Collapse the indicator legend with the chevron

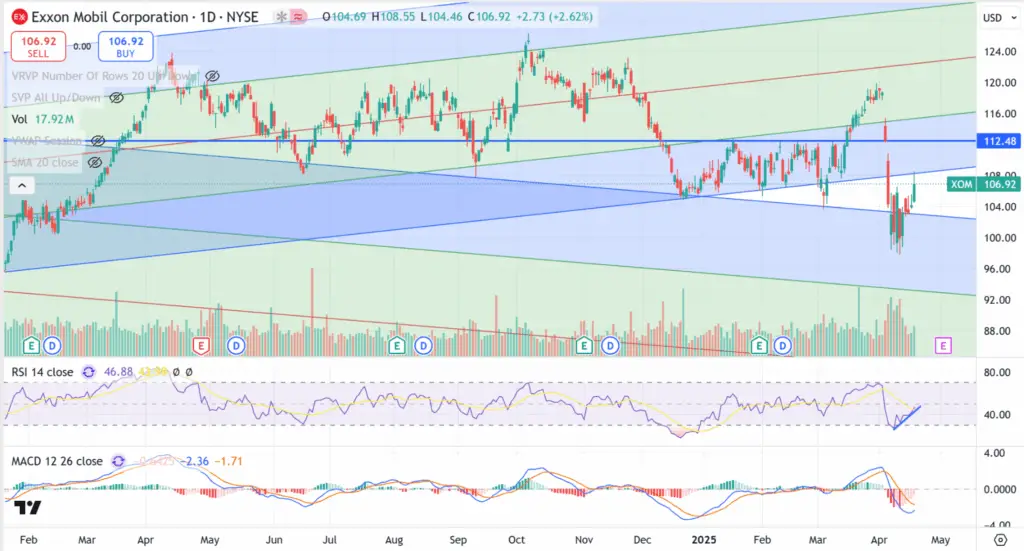pyautogui.click(x=22, y=186)
